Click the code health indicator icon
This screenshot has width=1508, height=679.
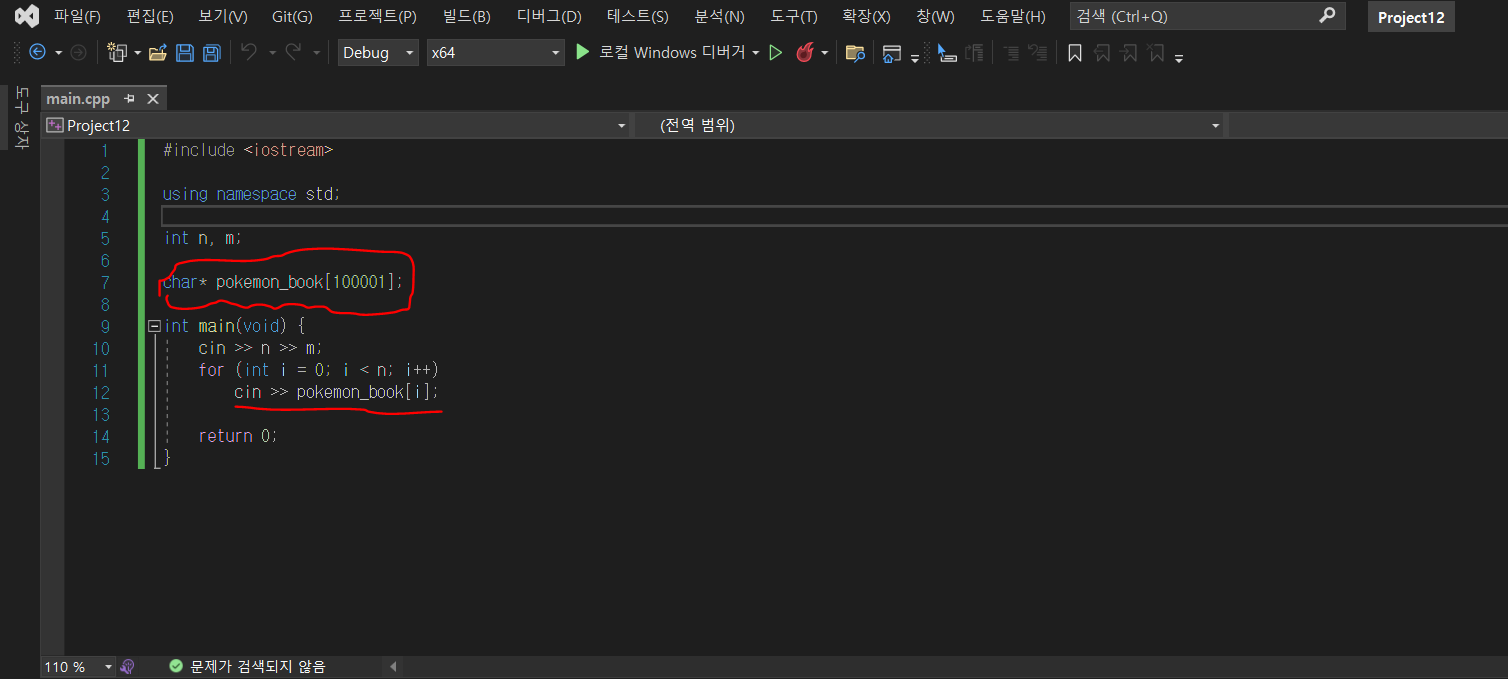127,667
